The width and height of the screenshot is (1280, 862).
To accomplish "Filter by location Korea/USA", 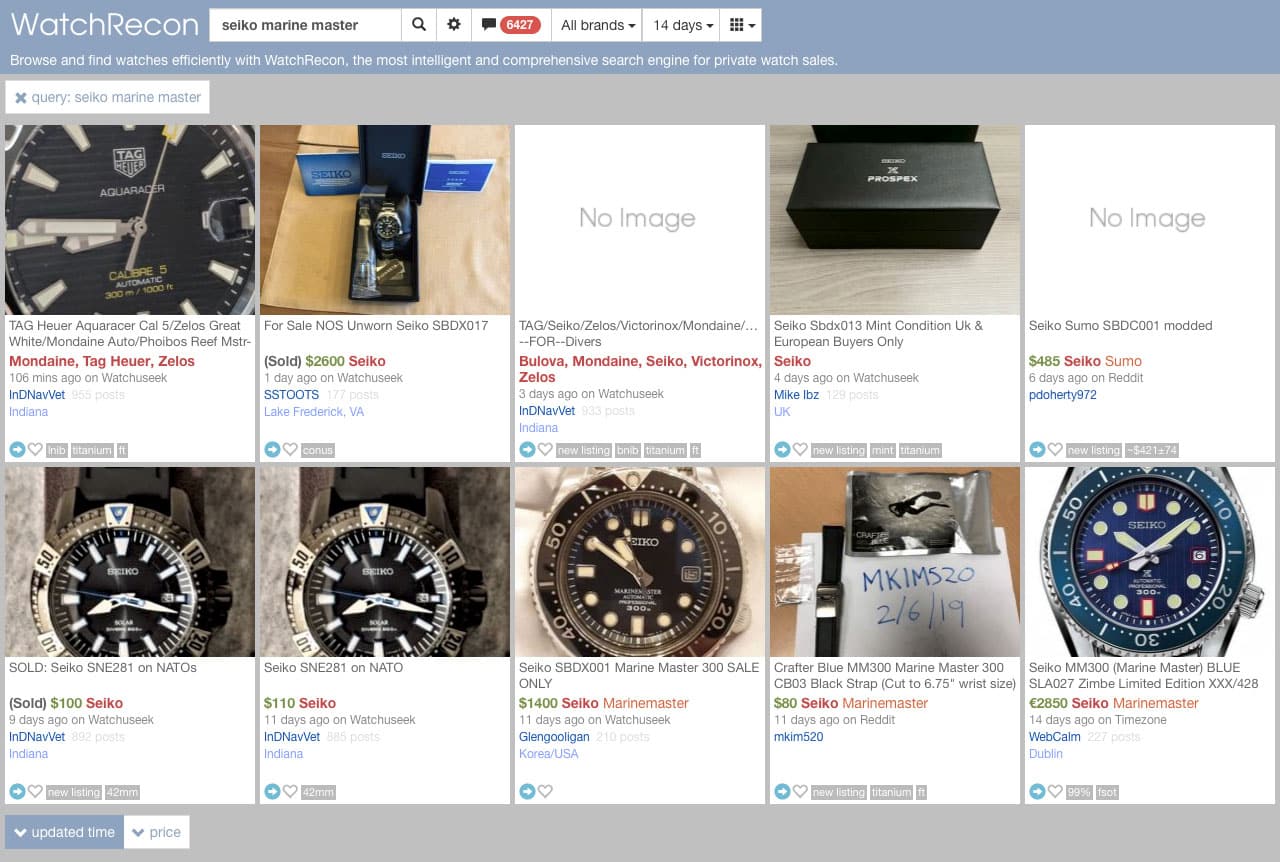I will coord(549,754).
